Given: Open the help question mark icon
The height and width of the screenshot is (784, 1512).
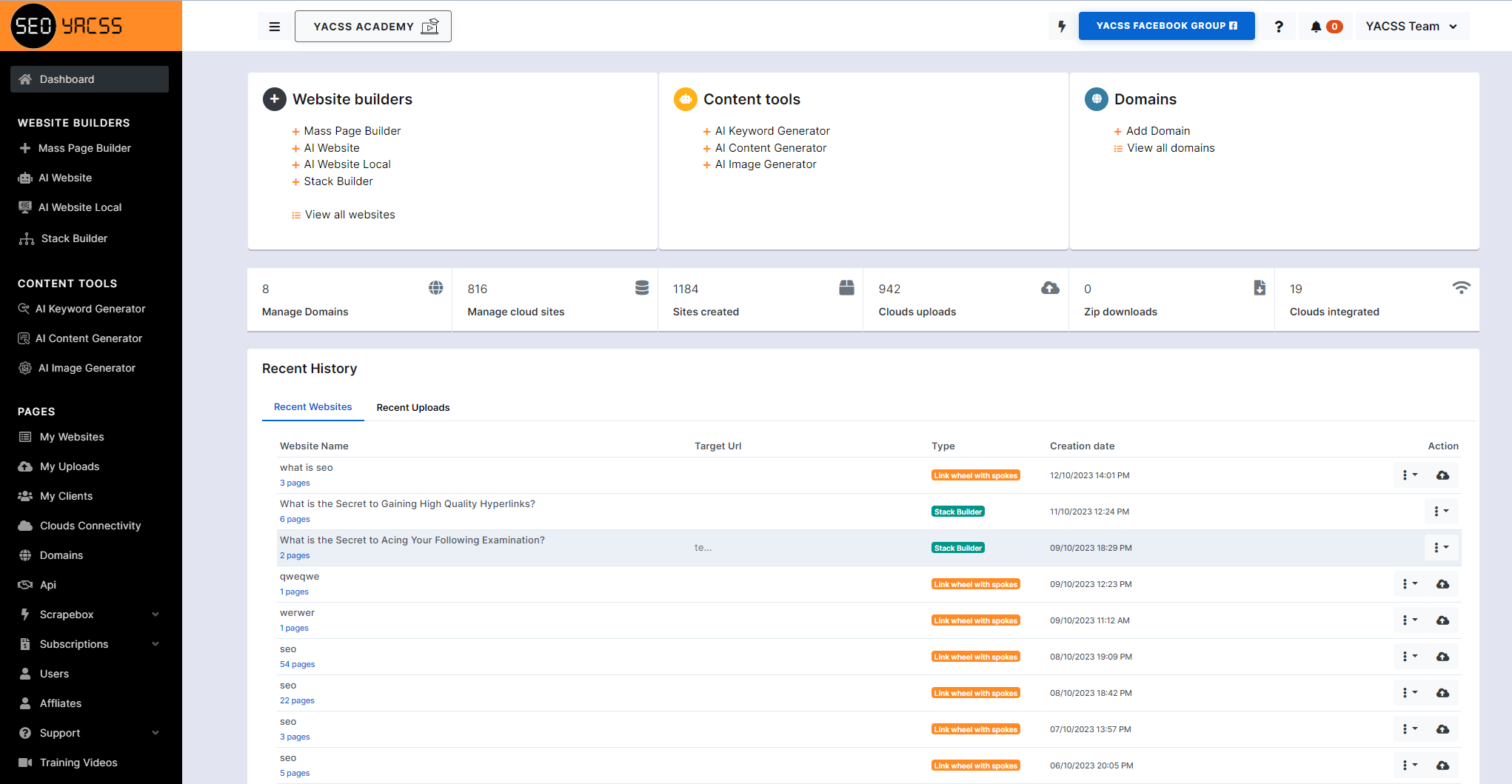Looking at the screenshot, I should 1279,27.
